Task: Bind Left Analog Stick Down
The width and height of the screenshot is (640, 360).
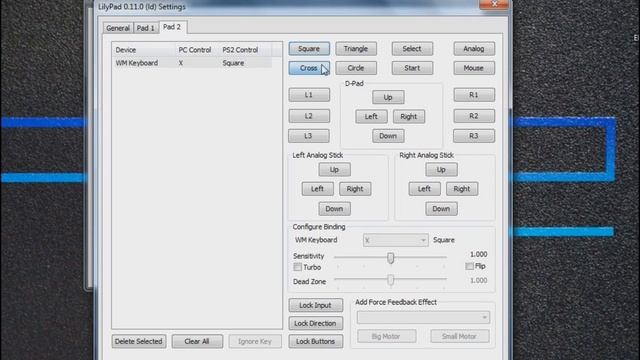Action: (334, 209)
